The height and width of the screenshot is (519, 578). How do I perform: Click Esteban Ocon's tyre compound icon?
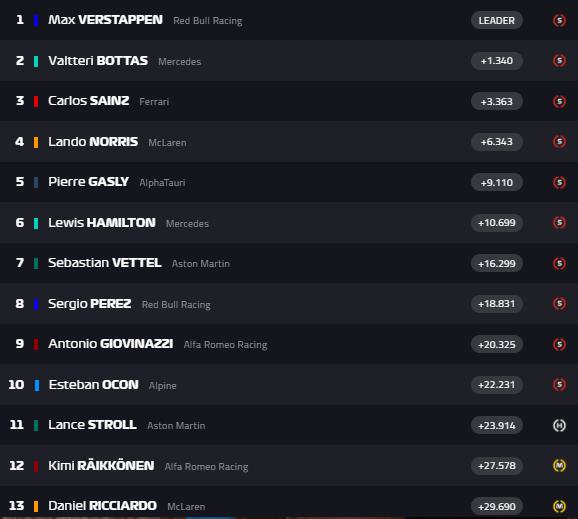click(x=559, y=384)
